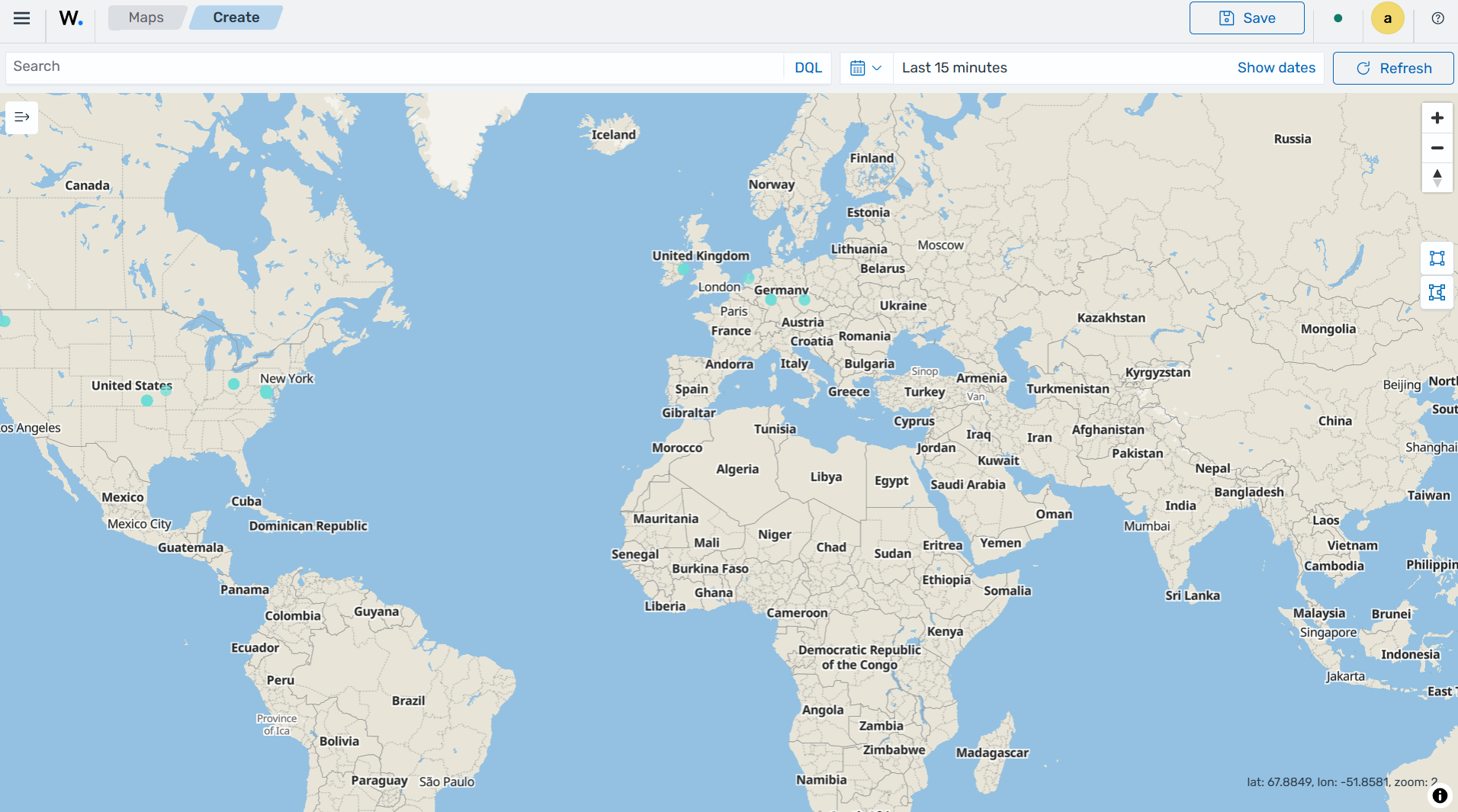Refresh the map data

1393,68
